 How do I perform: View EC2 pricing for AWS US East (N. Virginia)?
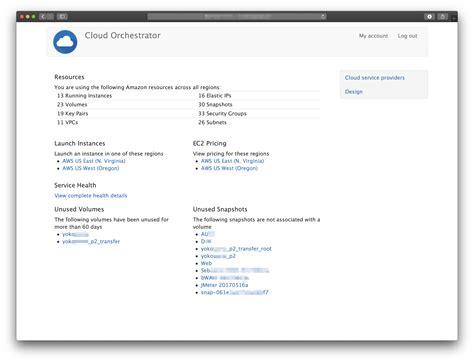(x=232, y=161)
